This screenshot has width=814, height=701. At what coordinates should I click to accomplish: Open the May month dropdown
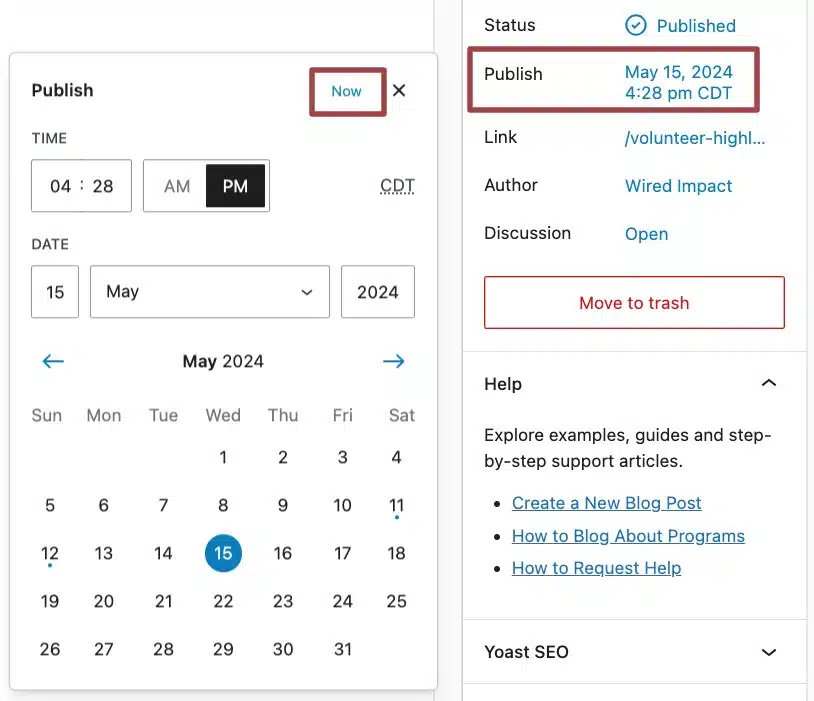tap(210, 292)
